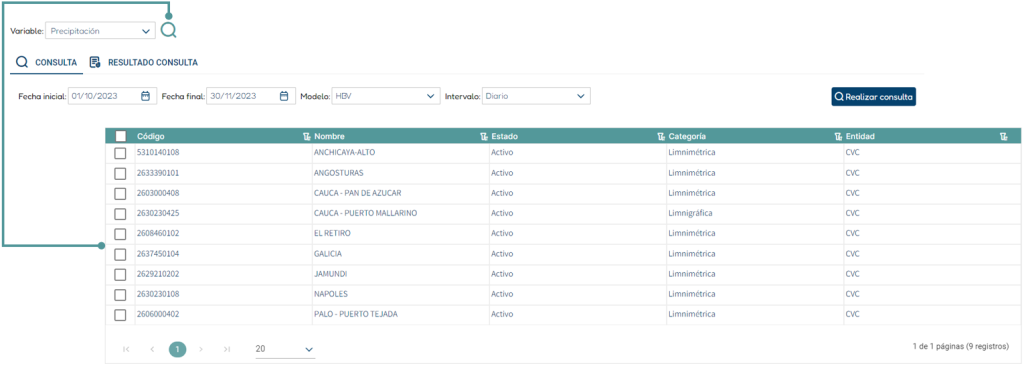Screen dimensions: 1024x366
Task: Click code 2603000408
Action: [158, 193]
